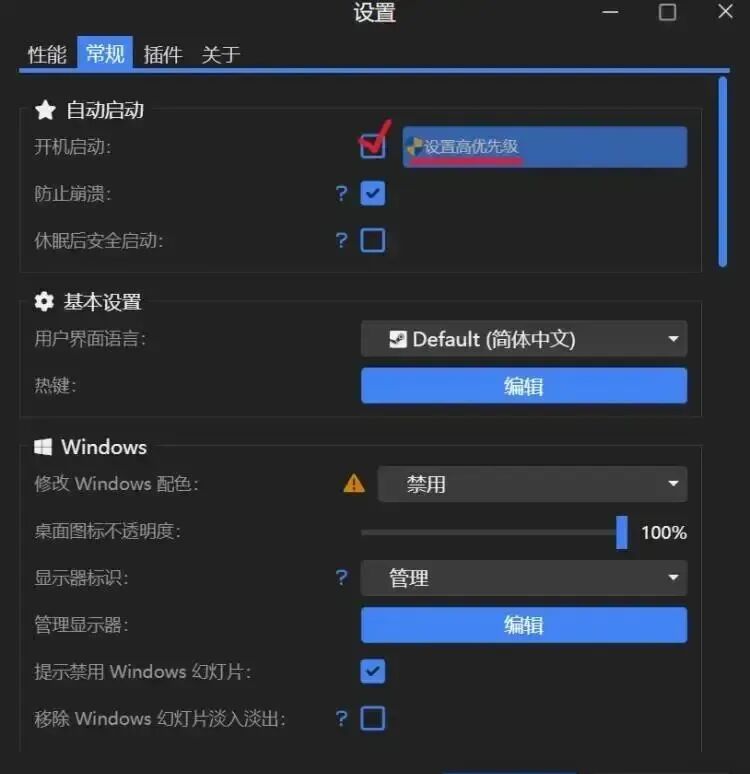Enable 休眠后安全启动 checkbox
The width and height of the screenshot is (750, 774).
point(373,240)
